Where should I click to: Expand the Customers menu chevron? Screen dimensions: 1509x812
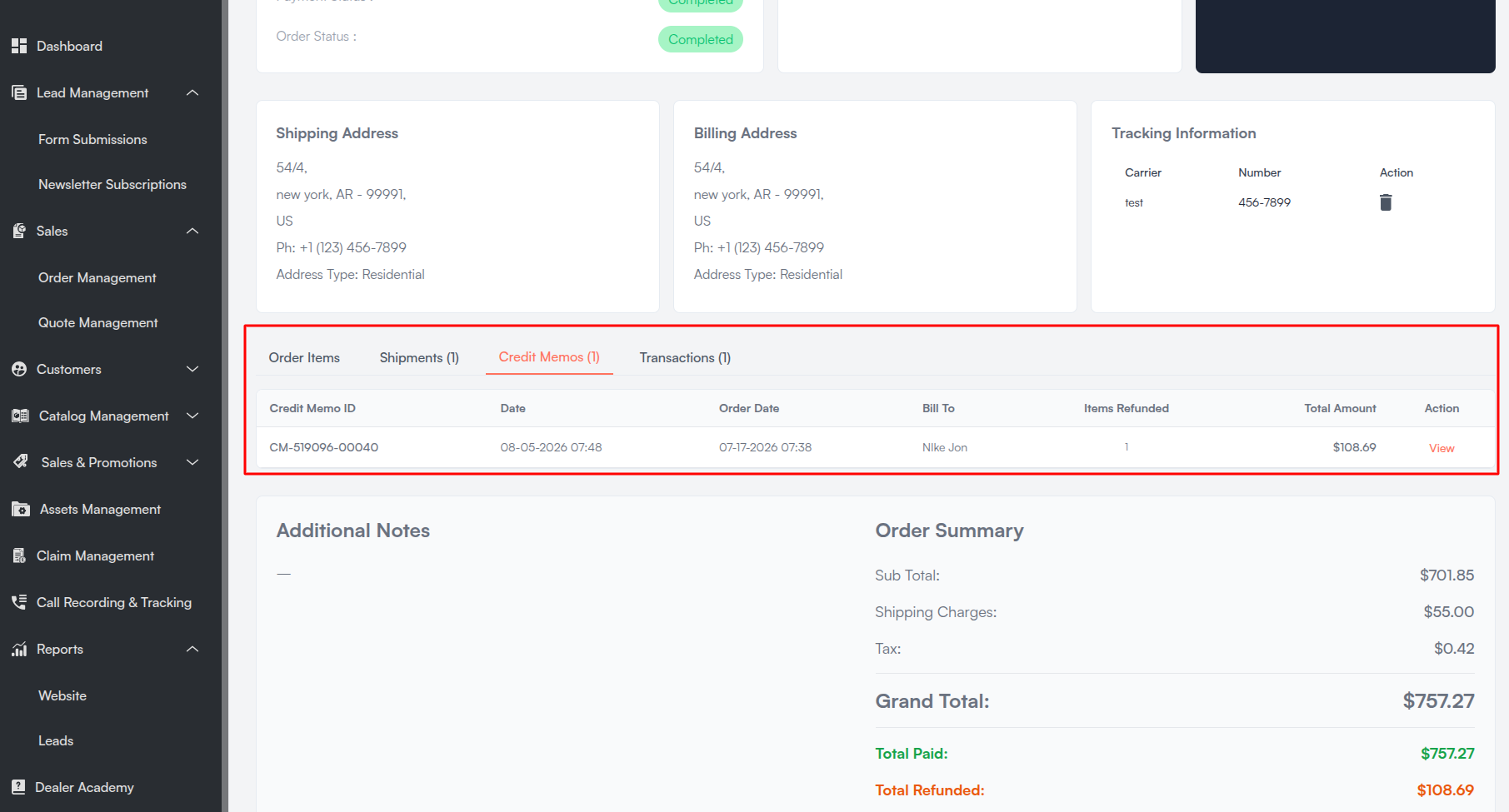point(192,369)
